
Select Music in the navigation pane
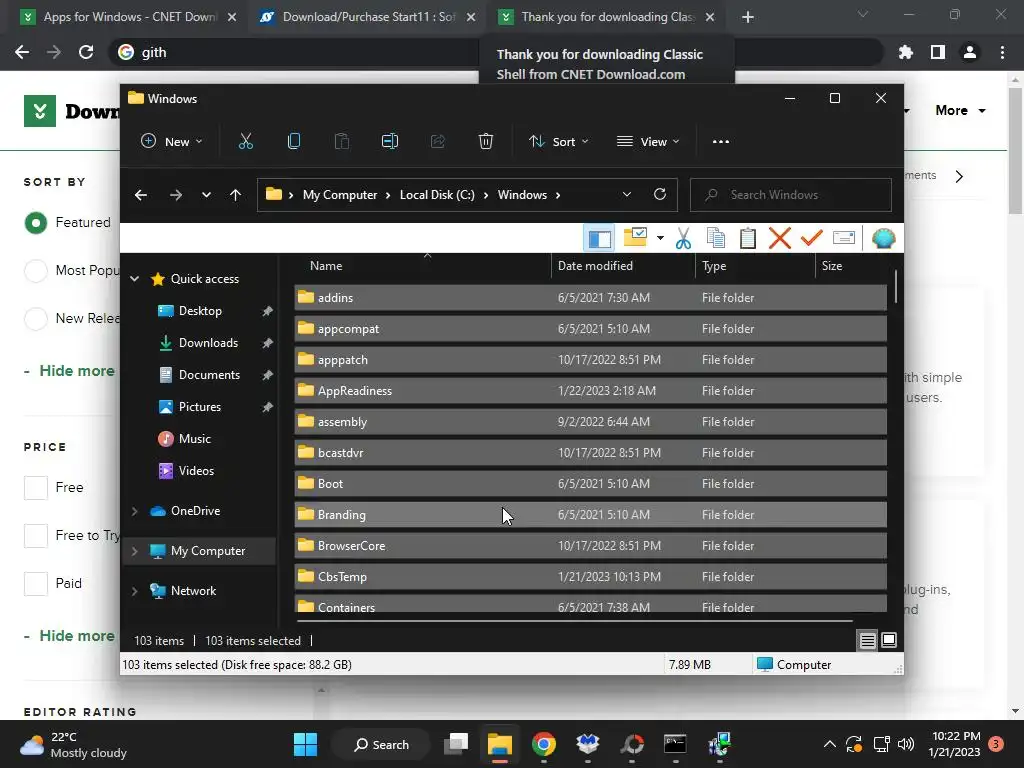click(194, 439)
